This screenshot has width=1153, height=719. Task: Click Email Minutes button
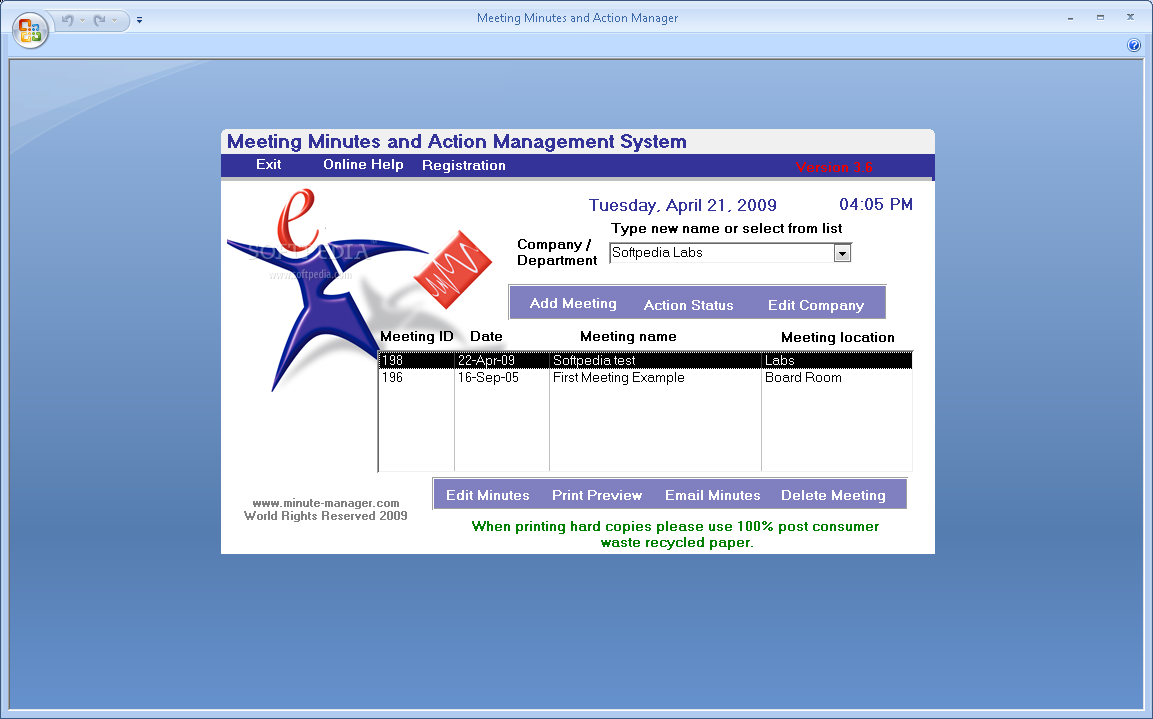713,496
